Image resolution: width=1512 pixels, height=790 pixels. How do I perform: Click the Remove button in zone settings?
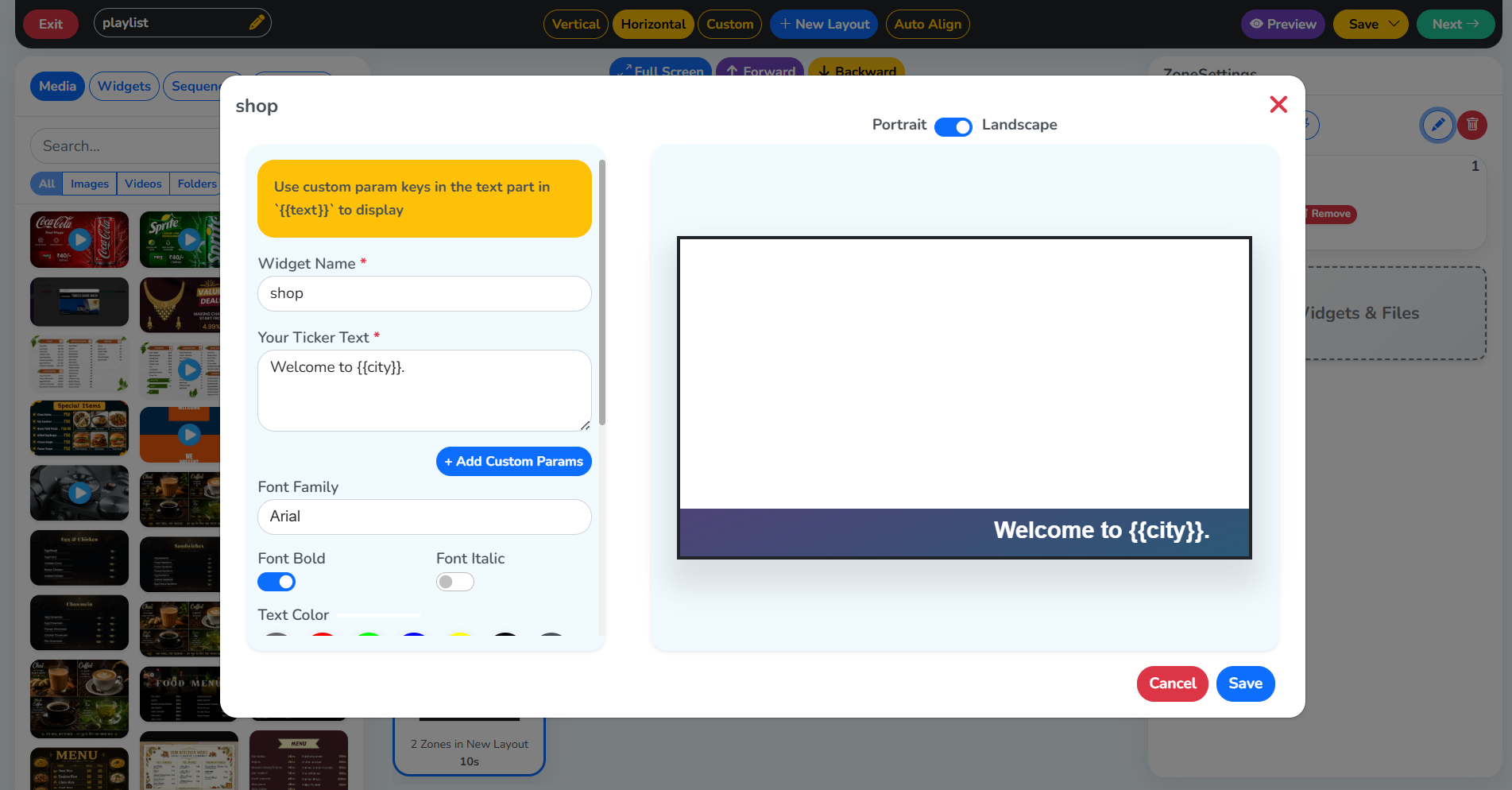(x=1330, y=214)
